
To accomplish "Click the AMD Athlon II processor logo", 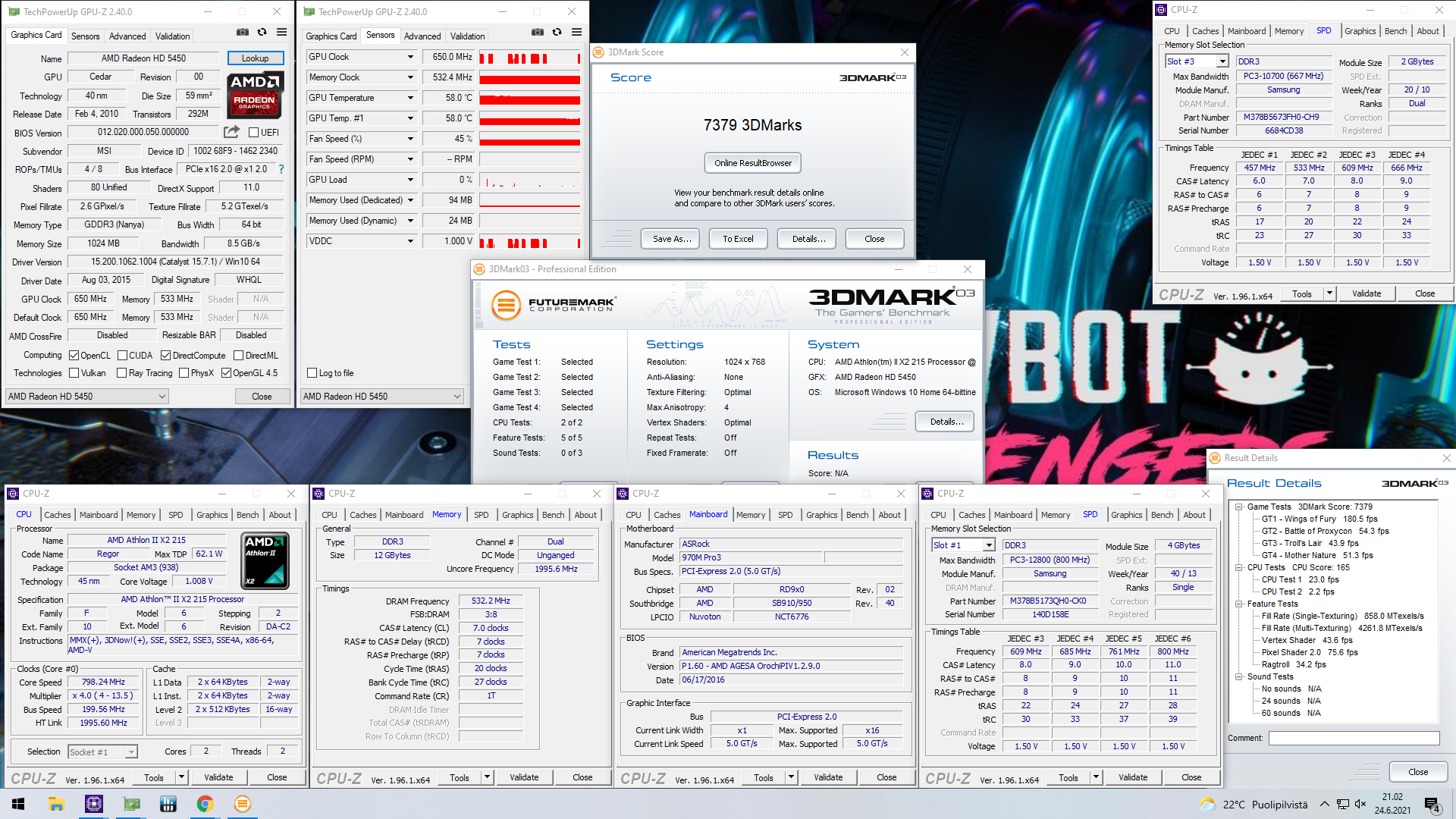I will point(265,561).
